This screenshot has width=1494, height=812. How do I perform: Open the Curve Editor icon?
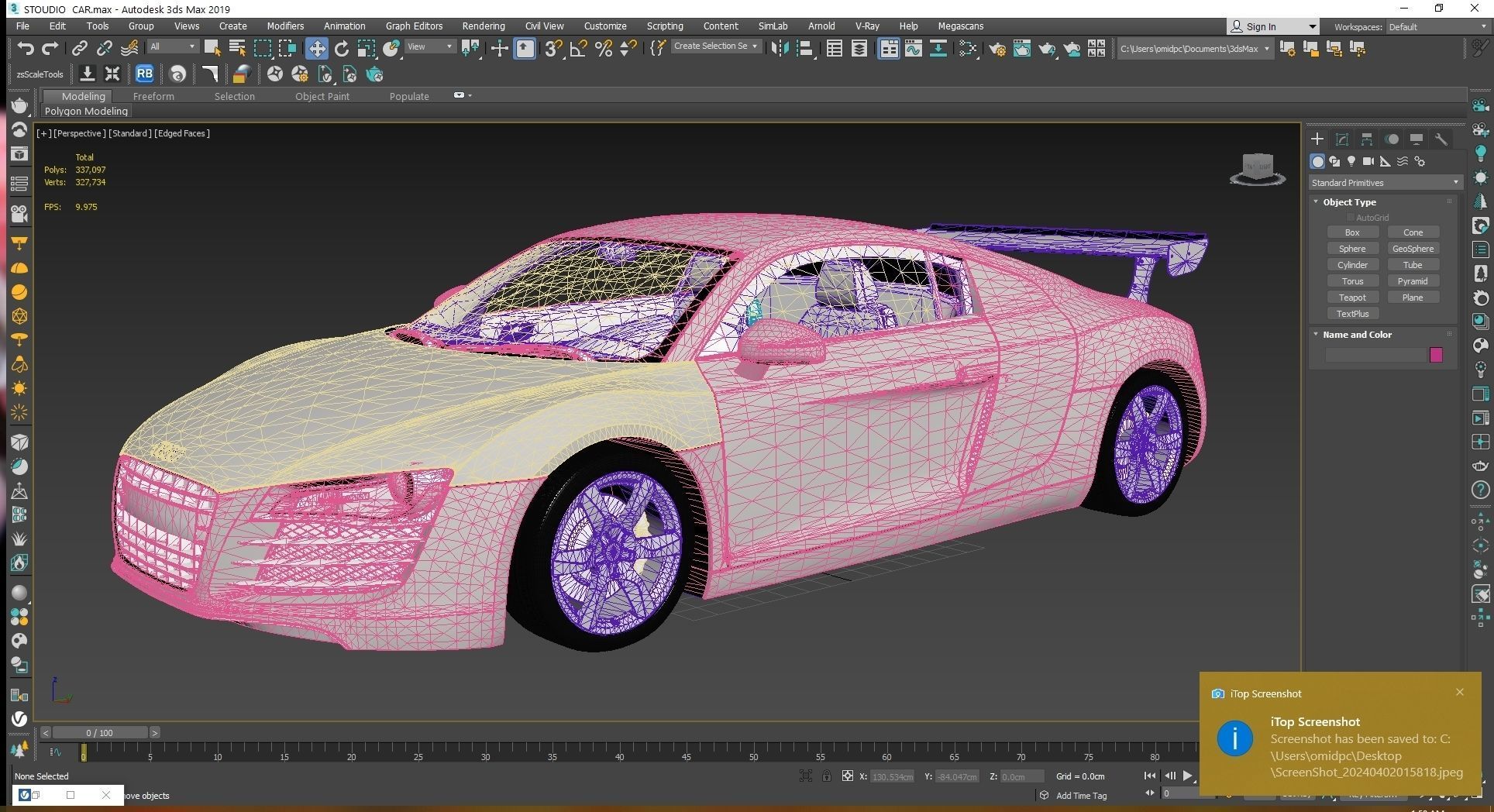click(x=914, y=48)
